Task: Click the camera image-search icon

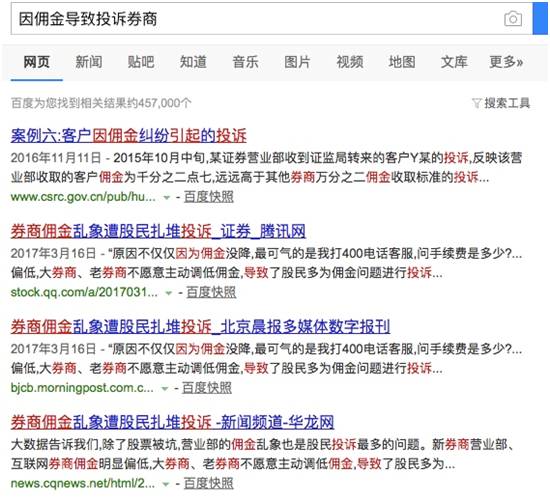Action: [512, 19]
